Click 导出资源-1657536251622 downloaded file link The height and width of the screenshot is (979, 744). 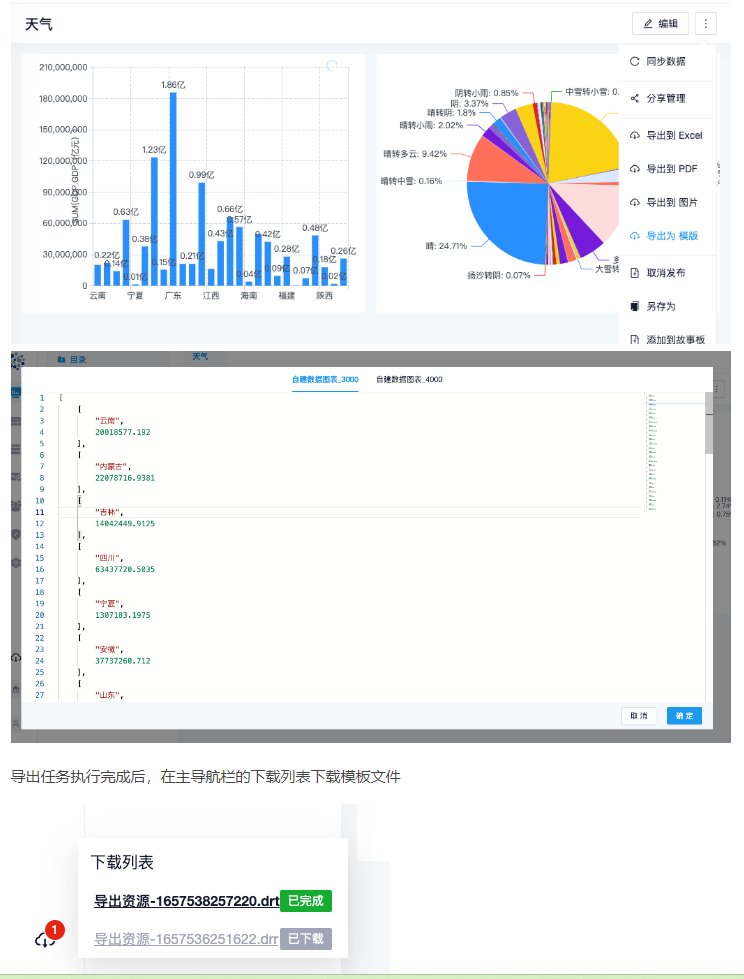pos(186,938)
